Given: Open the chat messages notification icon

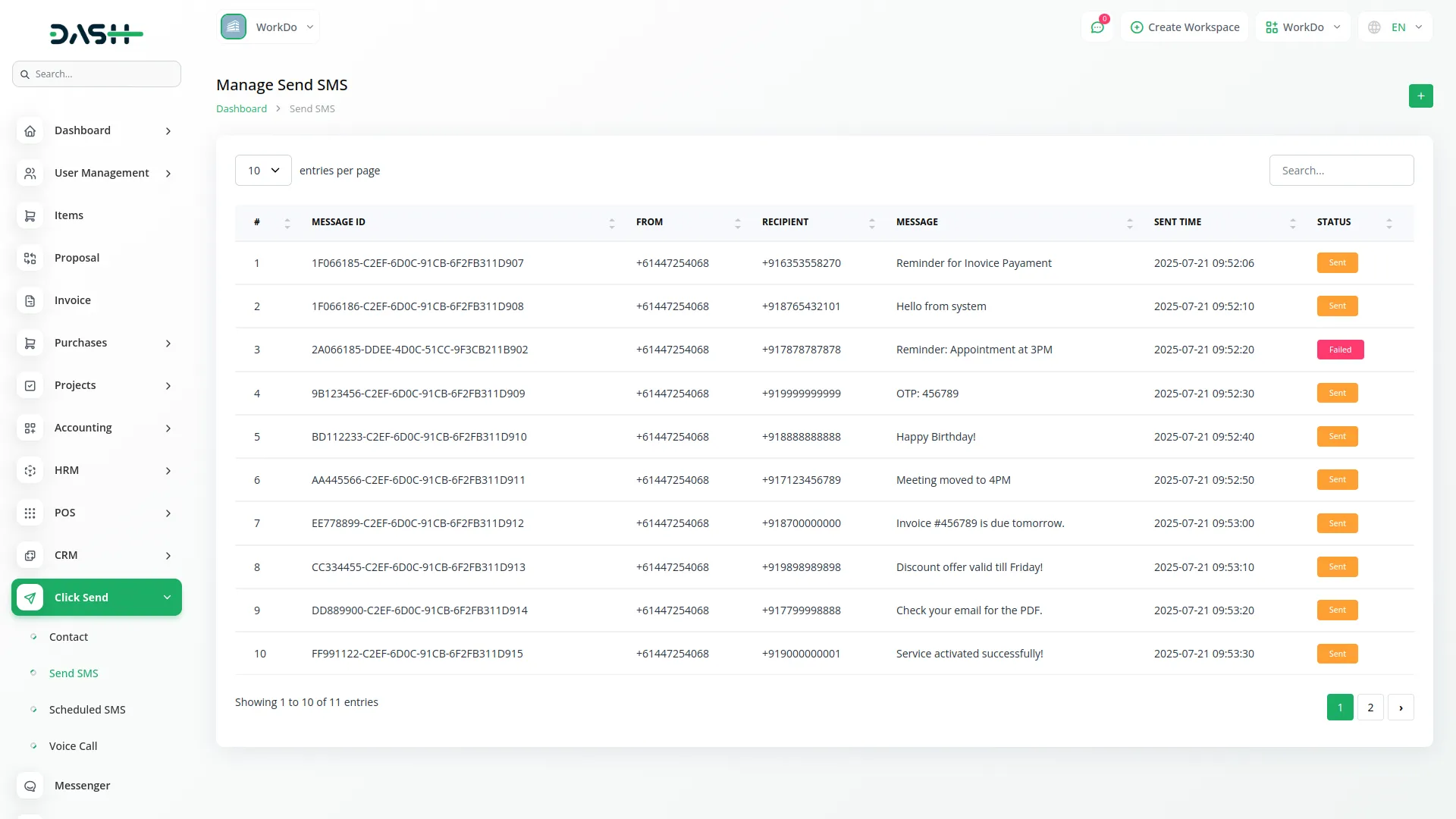Looking at the screenshot, I should point(1097,27).
